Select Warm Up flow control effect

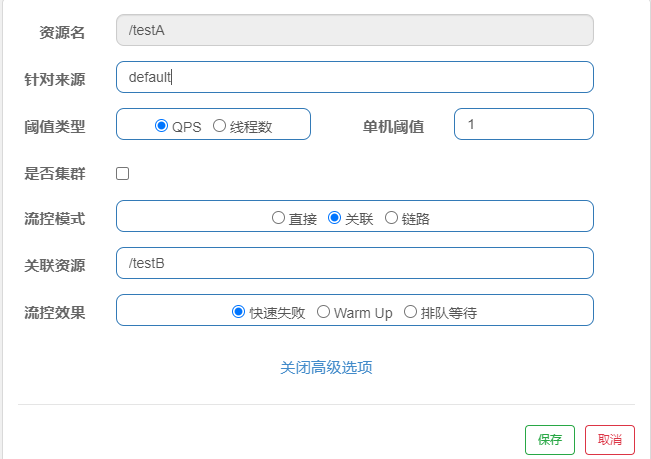pyautogui.click(x=323, y=311)
